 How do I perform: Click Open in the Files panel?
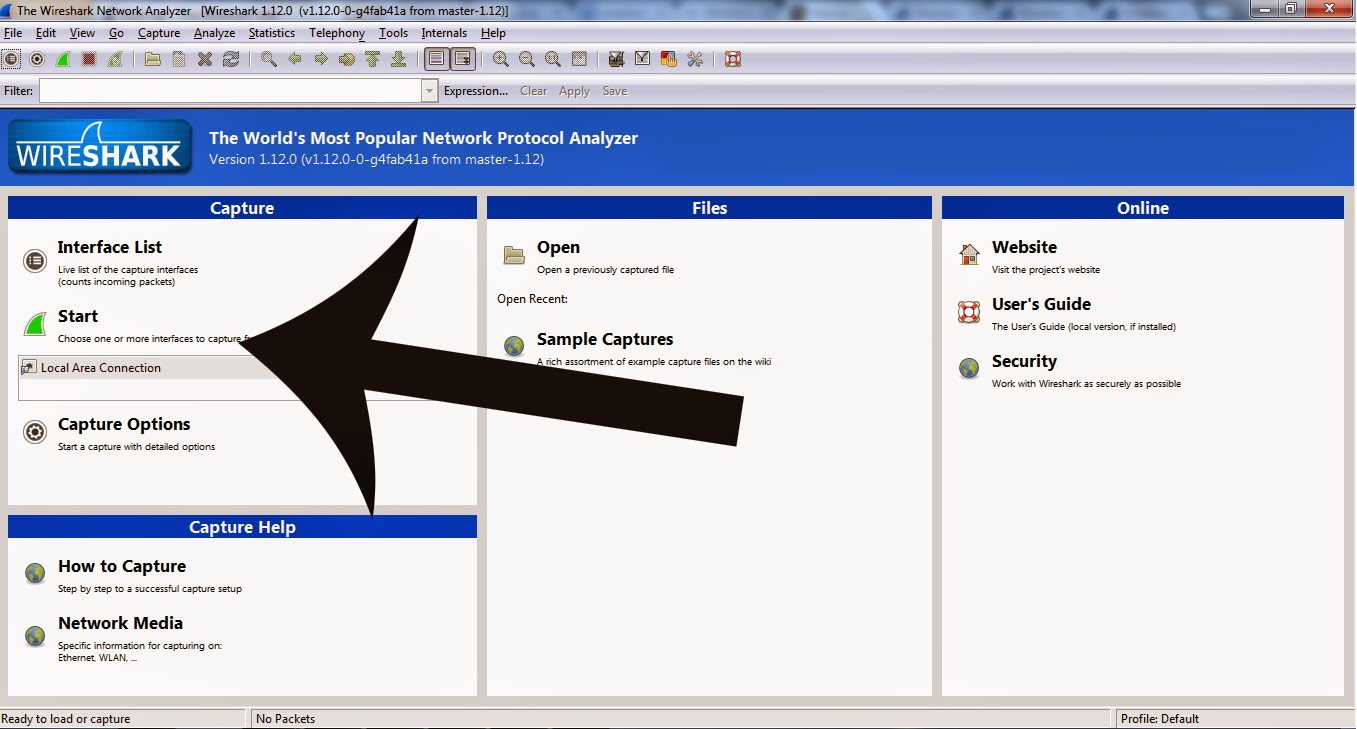tap(558, 247)
